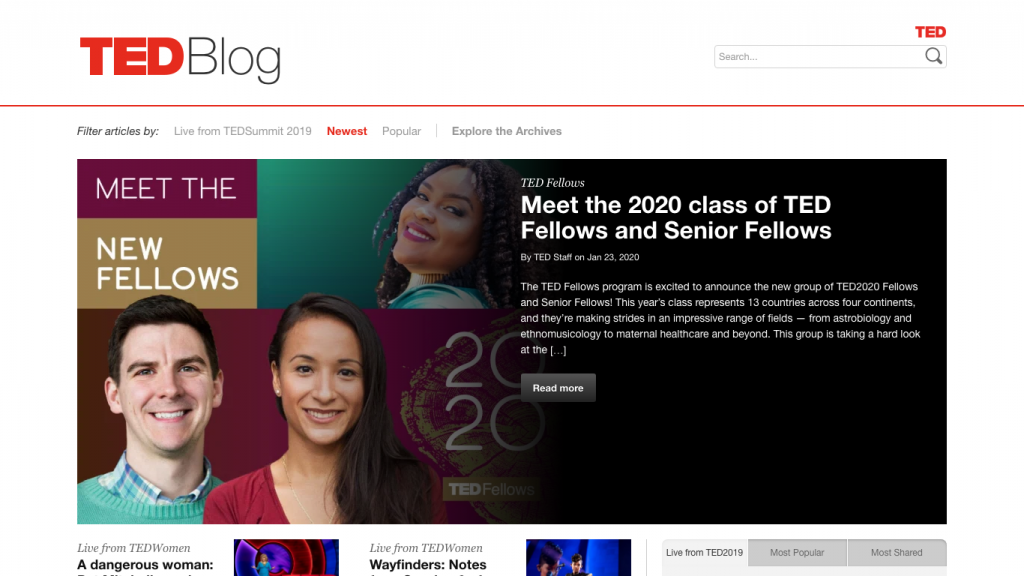Select the Newest filter
This screenshot has height=576, width=1024.
coord(347,131)
